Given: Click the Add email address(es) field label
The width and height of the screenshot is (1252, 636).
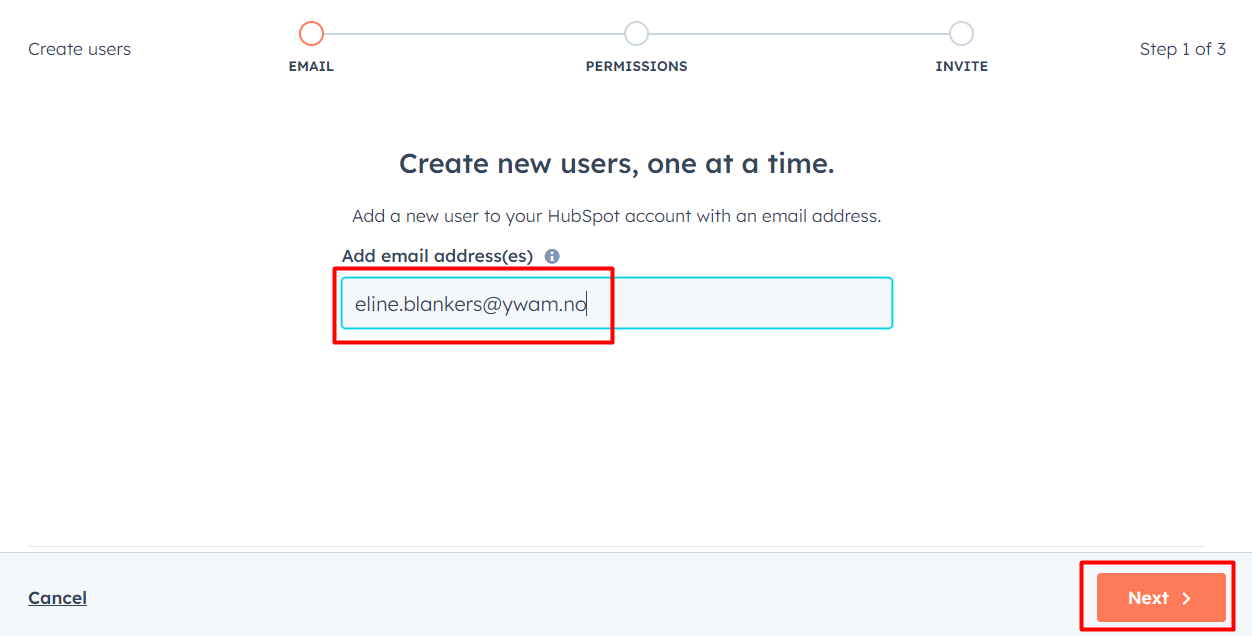Looking at the screenshot, I should [x=437, y=256].
